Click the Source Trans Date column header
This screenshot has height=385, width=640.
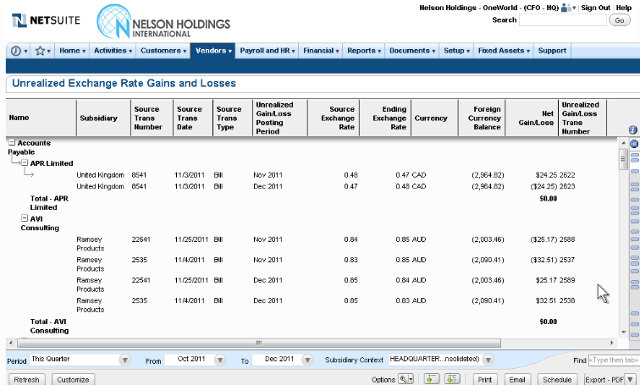pos(193,118)
